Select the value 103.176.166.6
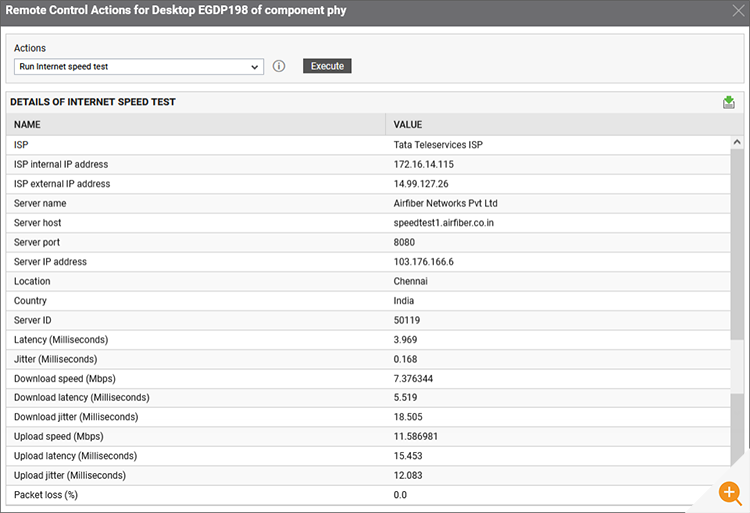The width and height of the screenshot is (750, 513). tap(424, 262)
